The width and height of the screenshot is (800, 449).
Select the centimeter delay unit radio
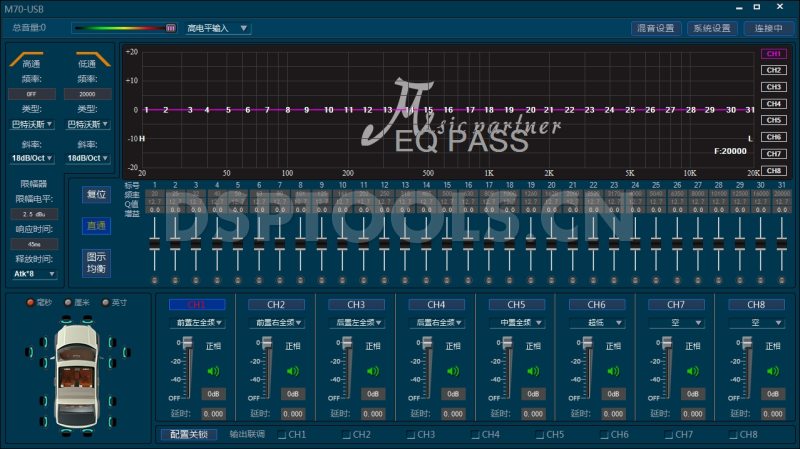tap(68, 303)
